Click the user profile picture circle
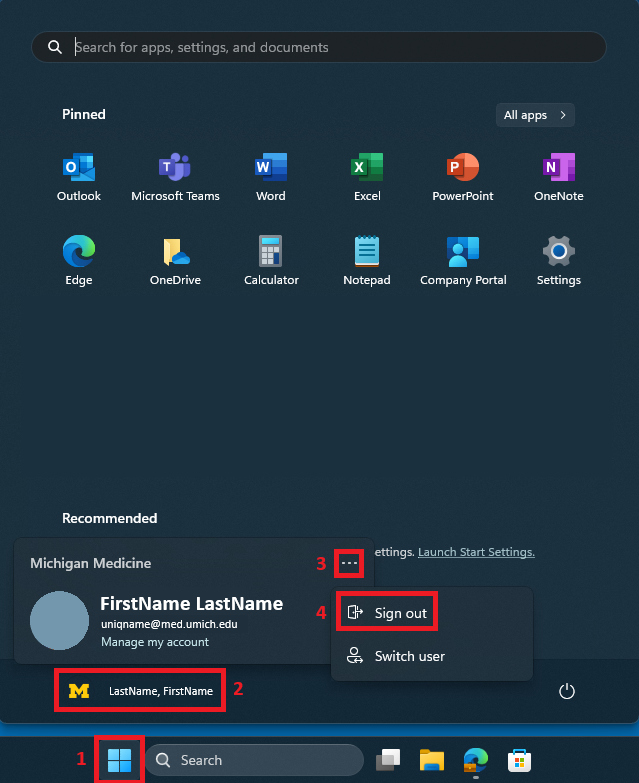The height and width of the screenshot is (783, 639). pyautogui.click(x=59, y=621)
